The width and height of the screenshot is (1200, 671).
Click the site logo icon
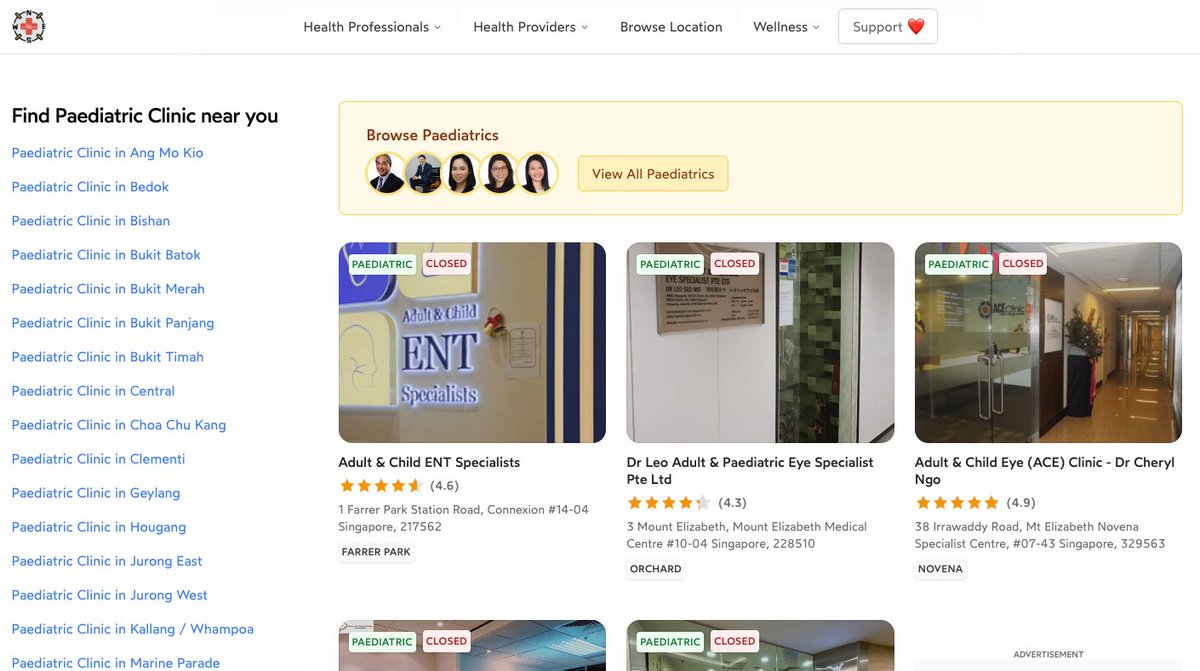28,27
